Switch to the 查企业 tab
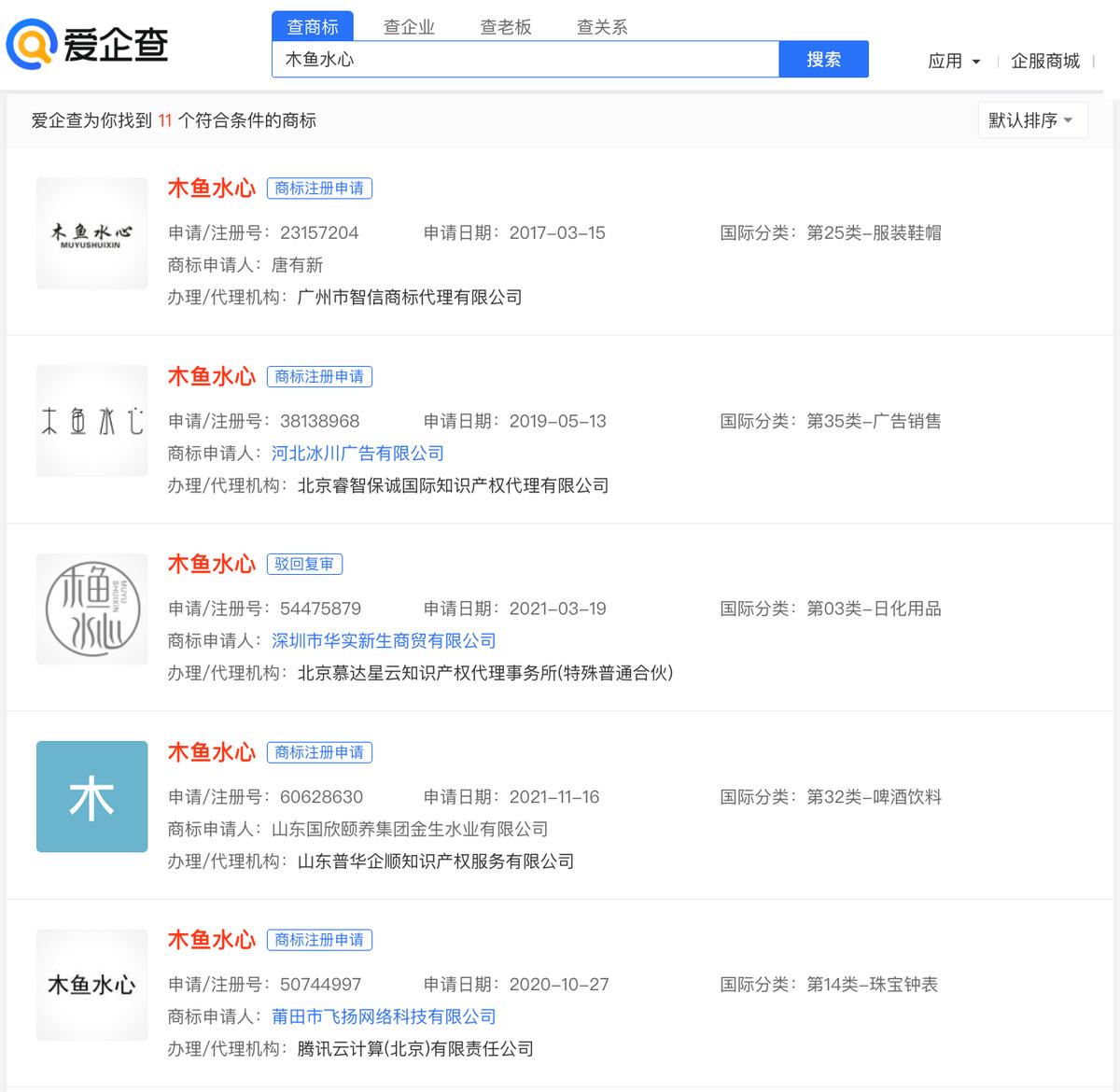 tap(409, 26)
